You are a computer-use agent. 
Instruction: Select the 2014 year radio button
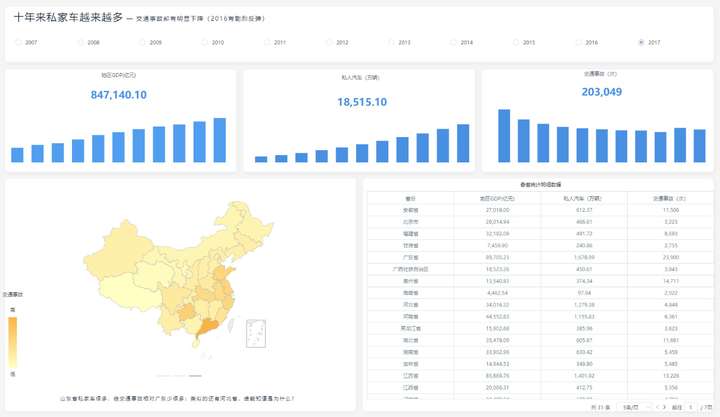[454, 42]
